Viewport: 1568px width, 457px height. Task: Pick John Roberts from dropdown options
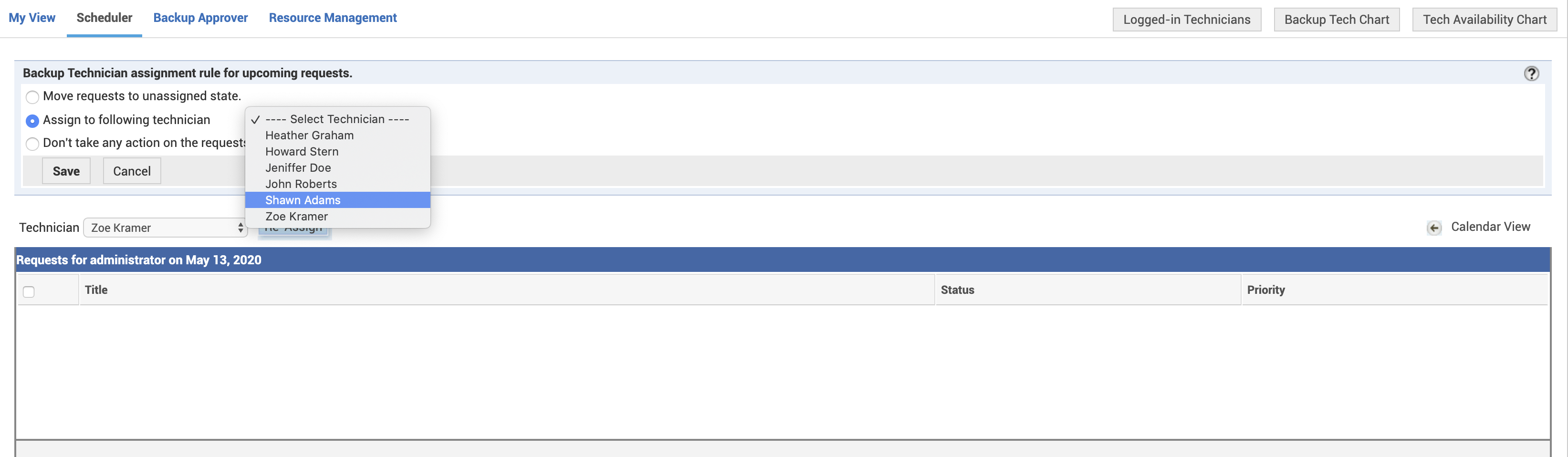[x=301, y=184]
